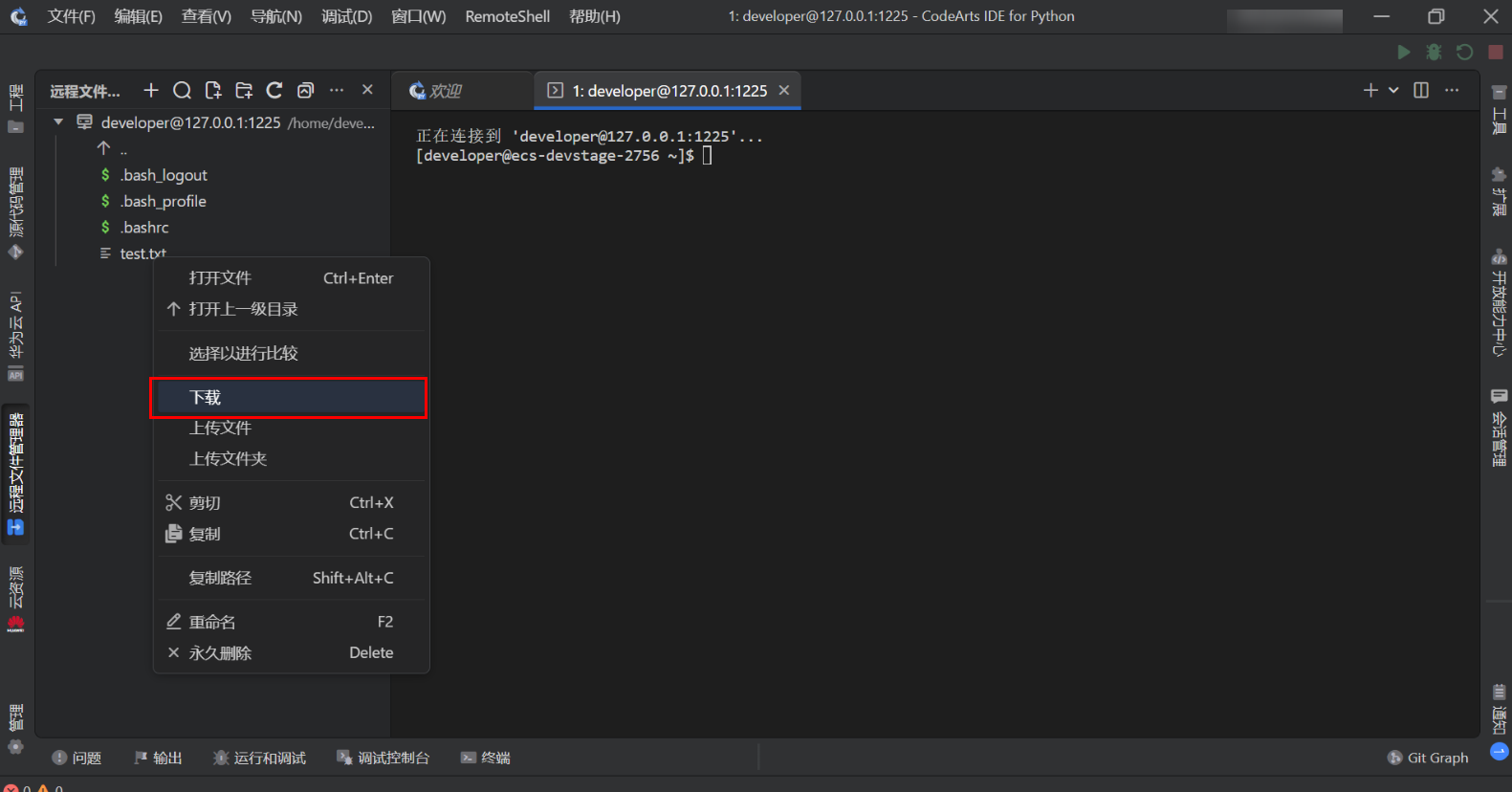Screen dimensions: 1512x792
Task: Open the 华为云 API sidebar panel
Action: pos(15,336)
